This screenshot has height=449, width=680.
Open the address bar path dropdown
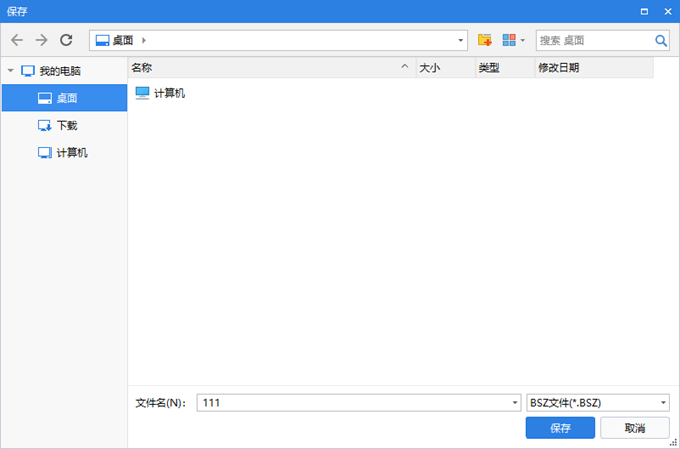click(x=460, y=41)
